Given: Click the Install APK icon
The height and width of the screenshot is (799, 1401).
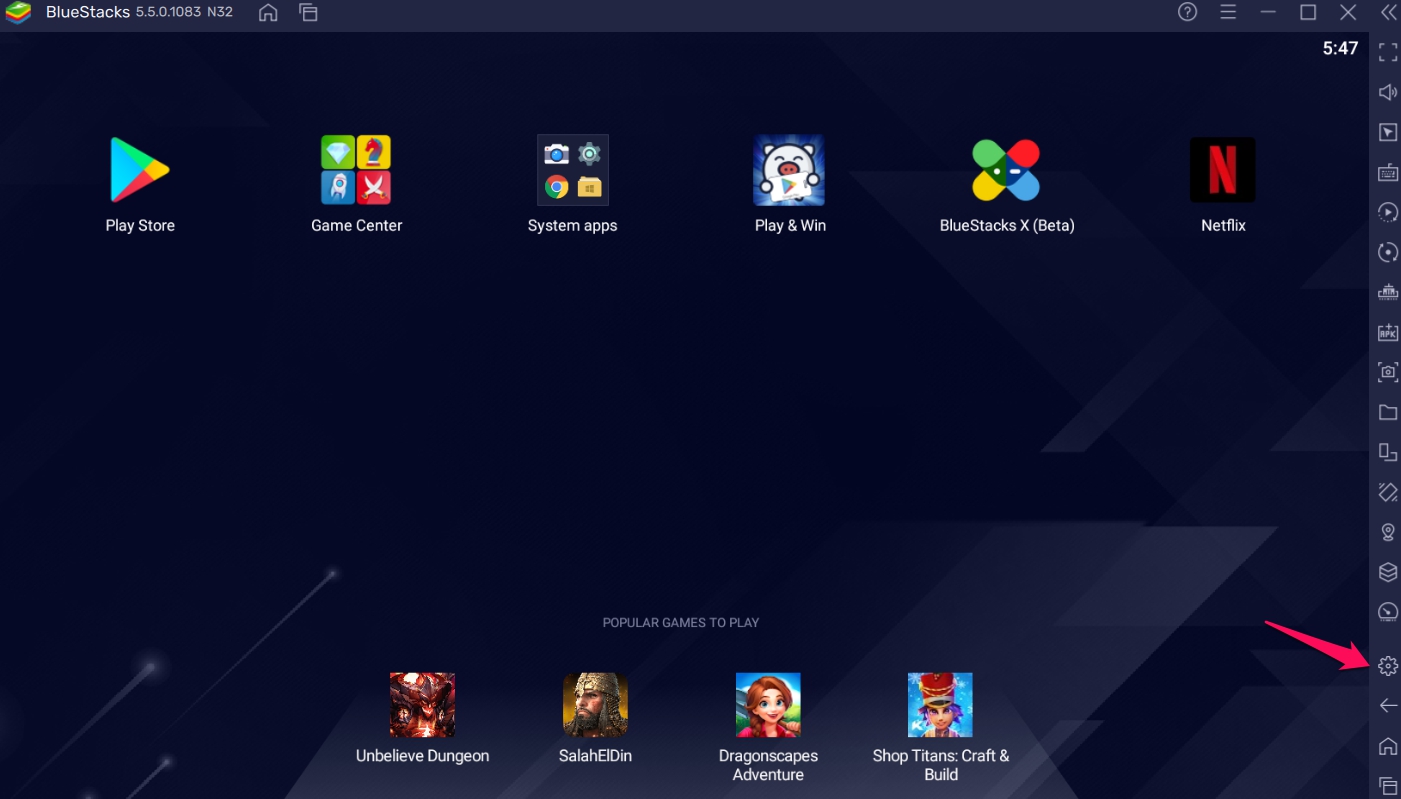Looking at the screenshot, I should point(1388,332).
